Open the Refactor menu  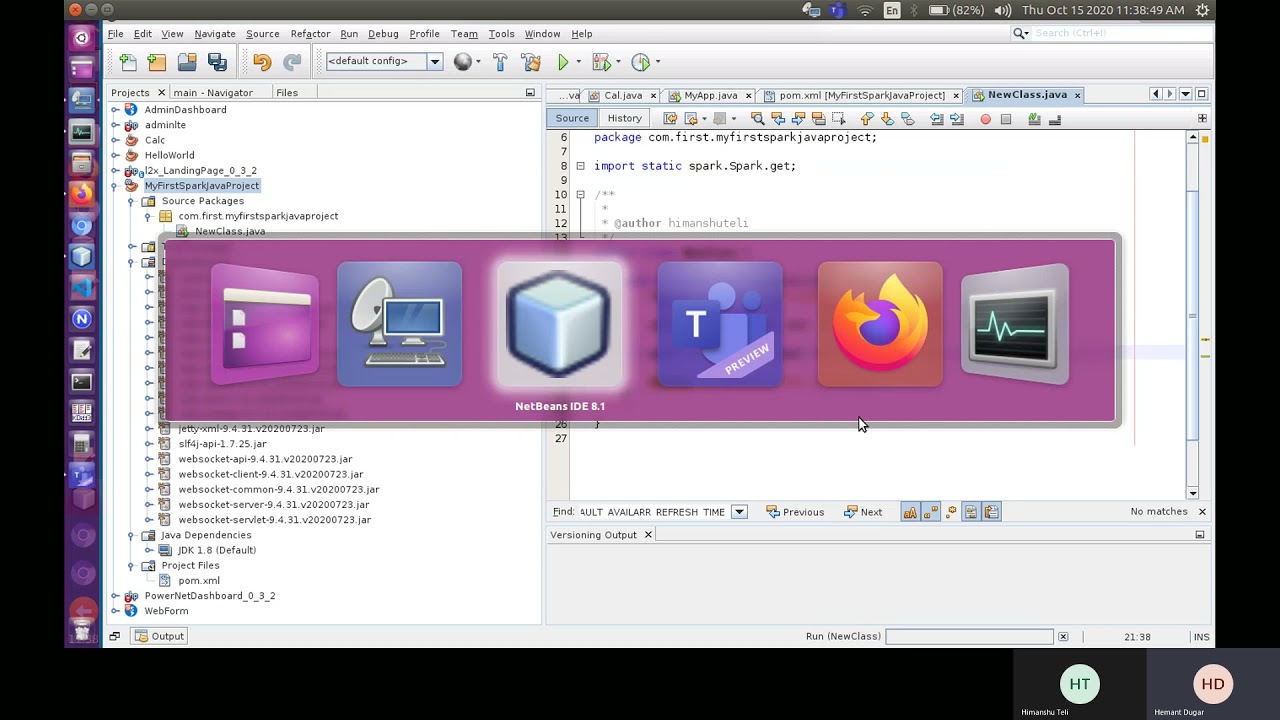click(x=310, y=34)
